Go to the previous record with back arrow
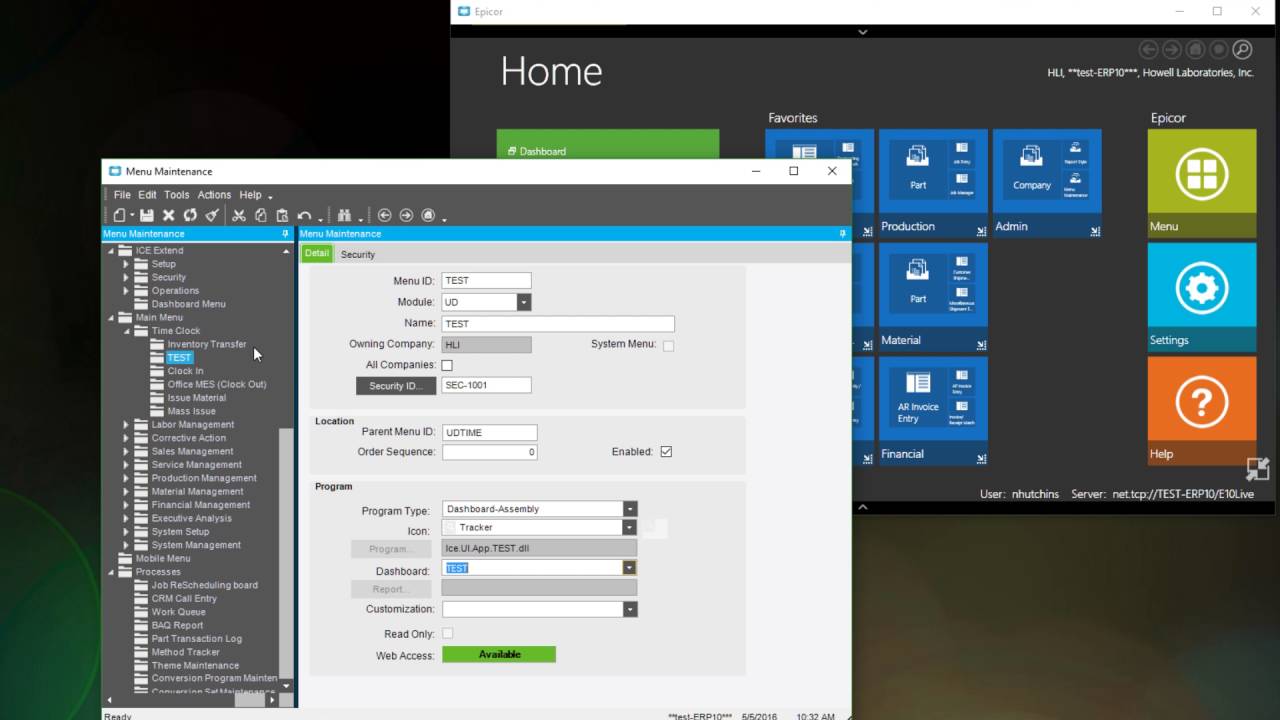Image resolution: width=1280 pixels, height=720 pixels. click(384, 215)
